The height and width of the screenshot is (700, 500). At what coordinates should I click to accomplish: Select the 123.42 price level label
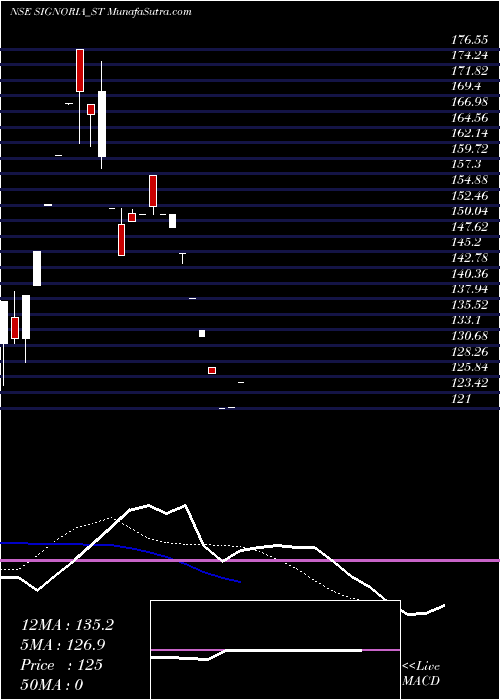469,383
